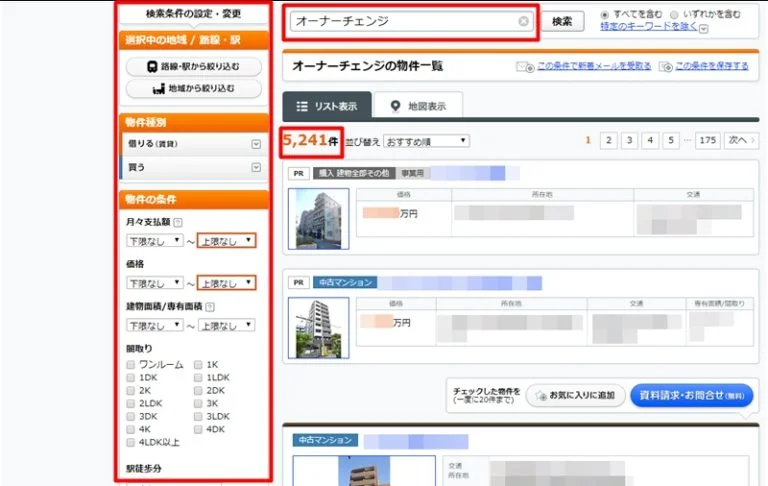Viewport: 768px width, 486px height.
Task: Go to page 3 of results
Action: (629, 141)
